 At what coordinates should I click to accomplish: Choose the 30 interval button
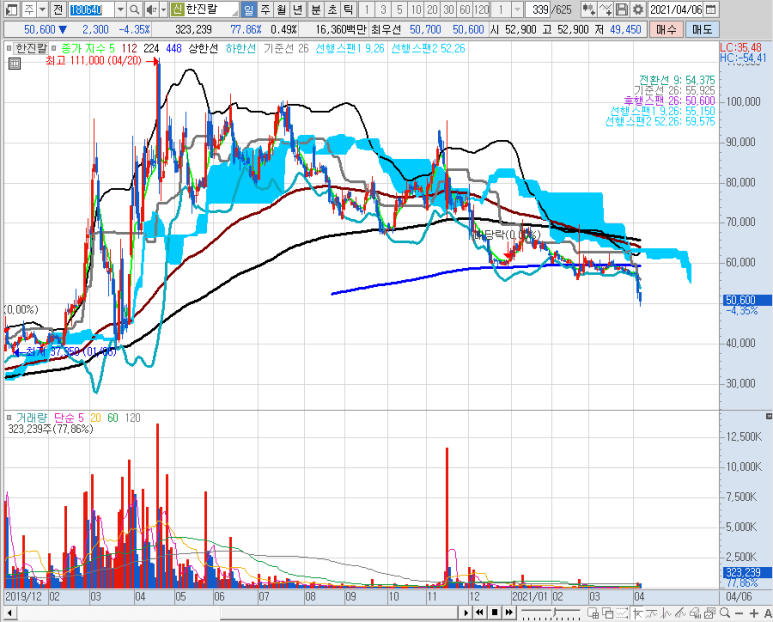449,9
